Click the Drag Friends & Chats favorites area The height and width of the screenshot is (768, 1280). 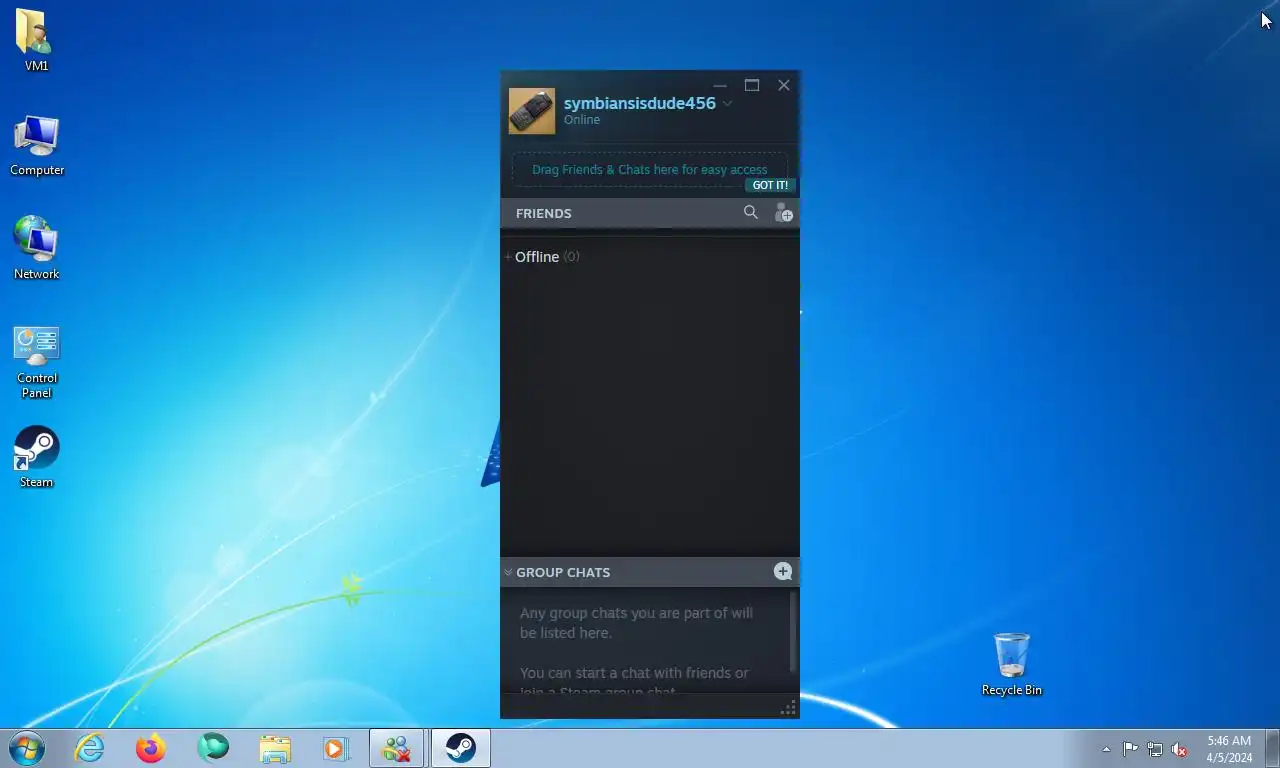click(x=650, y=170)
